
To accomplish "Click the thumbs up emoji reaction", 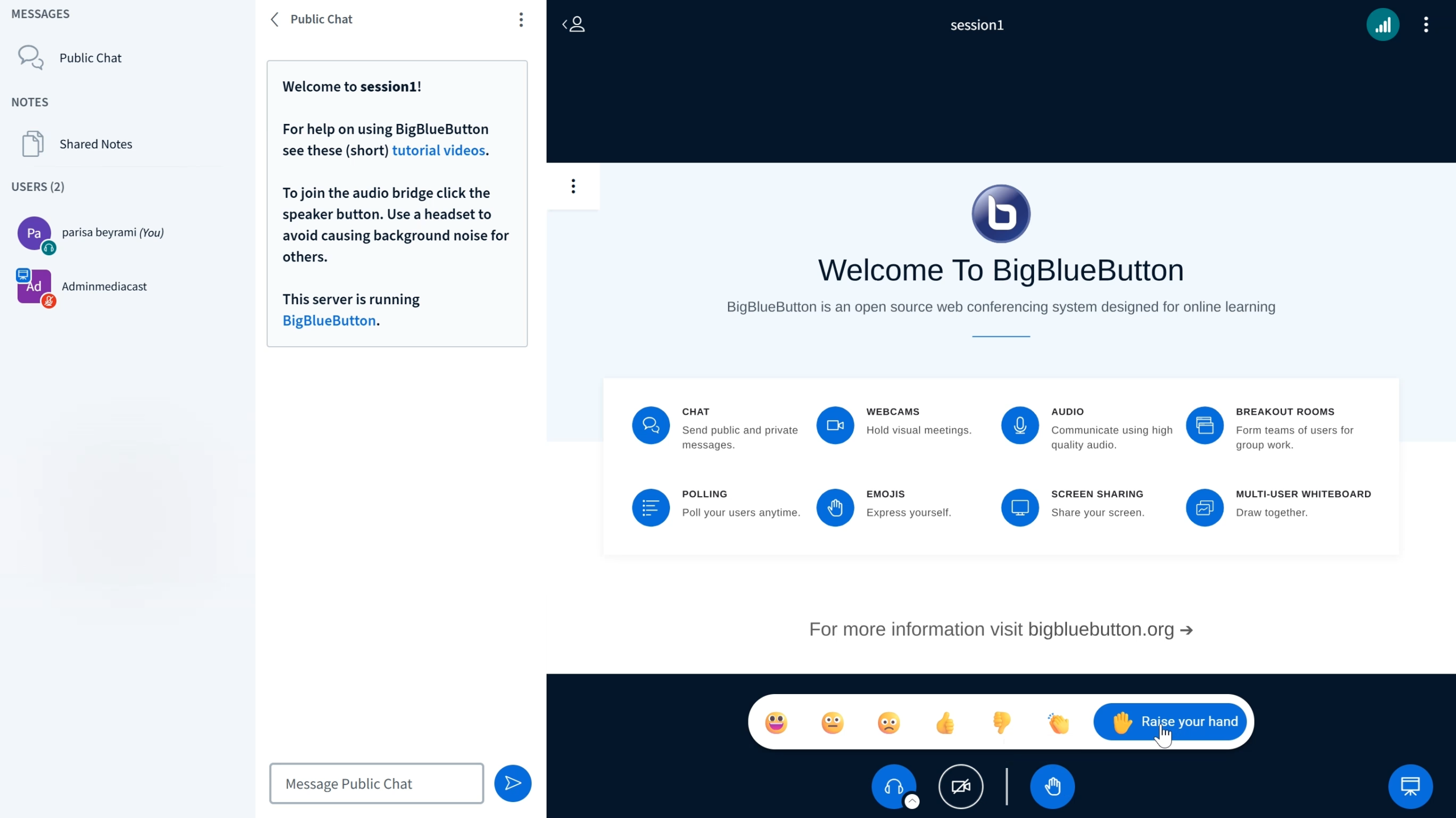I will tap(945, 723).
